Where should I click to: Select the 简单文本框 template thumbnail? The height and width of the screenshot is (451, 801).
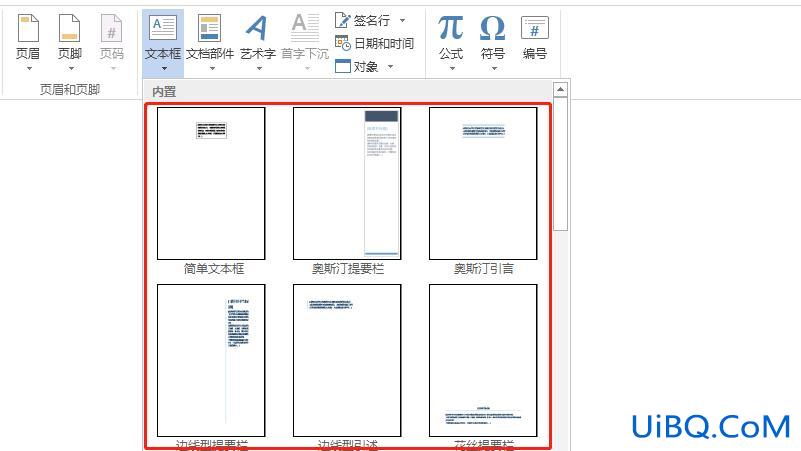211,183
